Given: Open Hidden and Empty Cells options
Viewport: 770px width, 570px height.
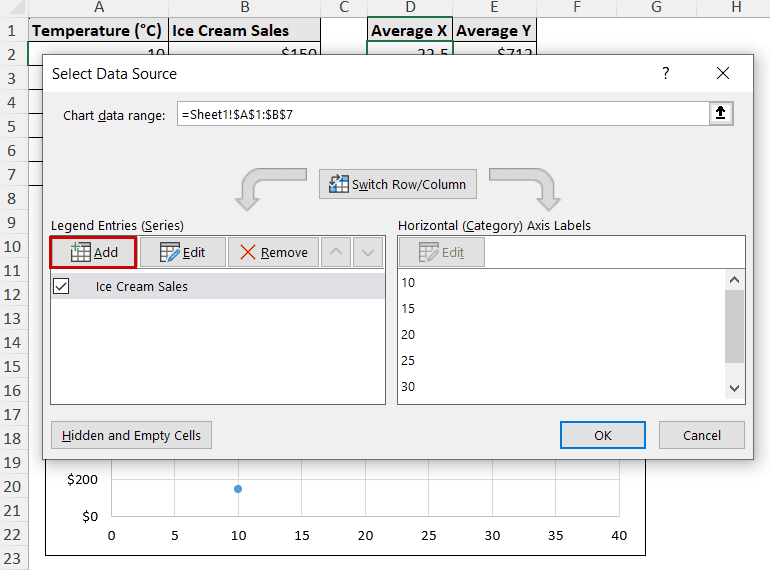Looking at the screenshot, I should (x=131, y=435).
